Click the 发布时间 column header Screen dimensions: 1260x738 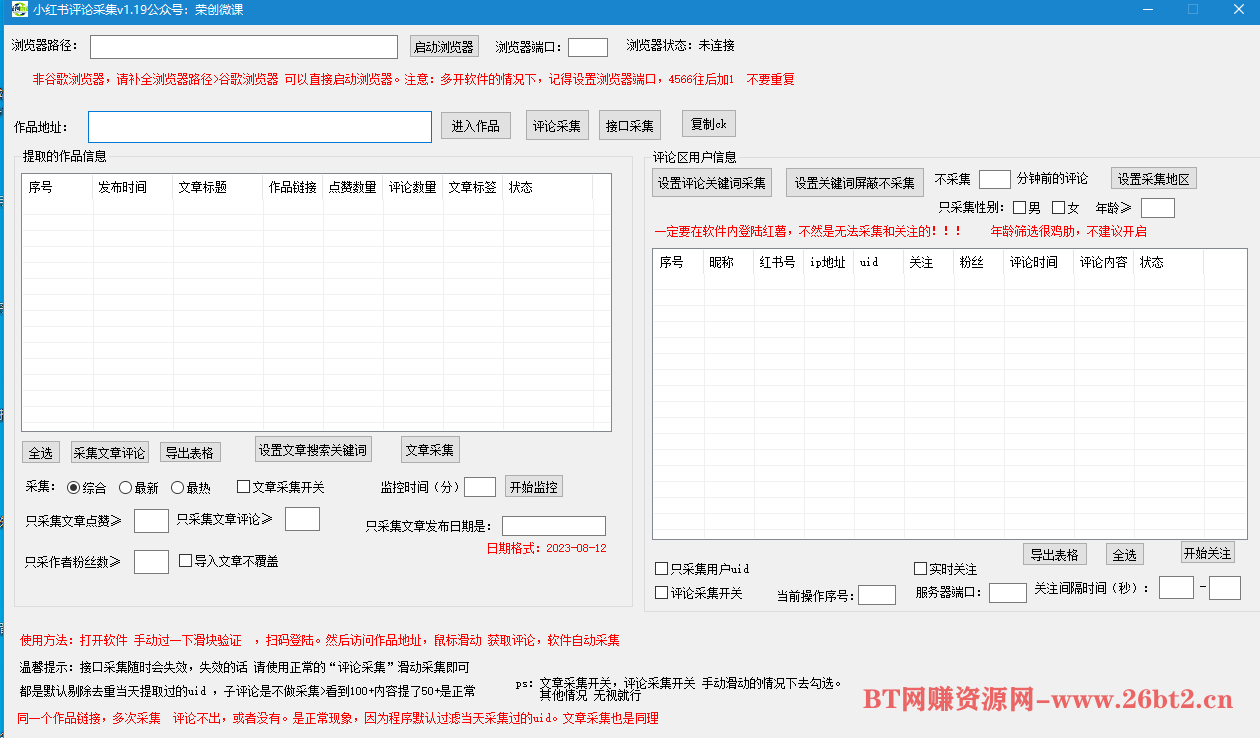(122, 187)
